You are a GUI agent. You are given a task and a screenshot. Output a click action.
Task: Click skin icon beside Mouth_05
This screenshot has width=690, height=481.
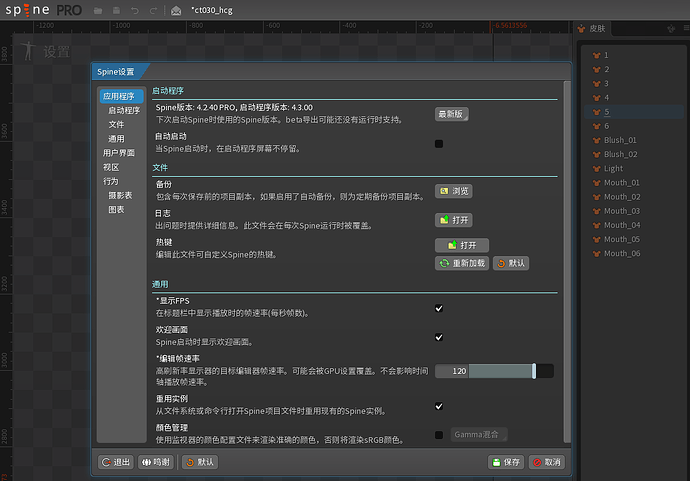597,239
